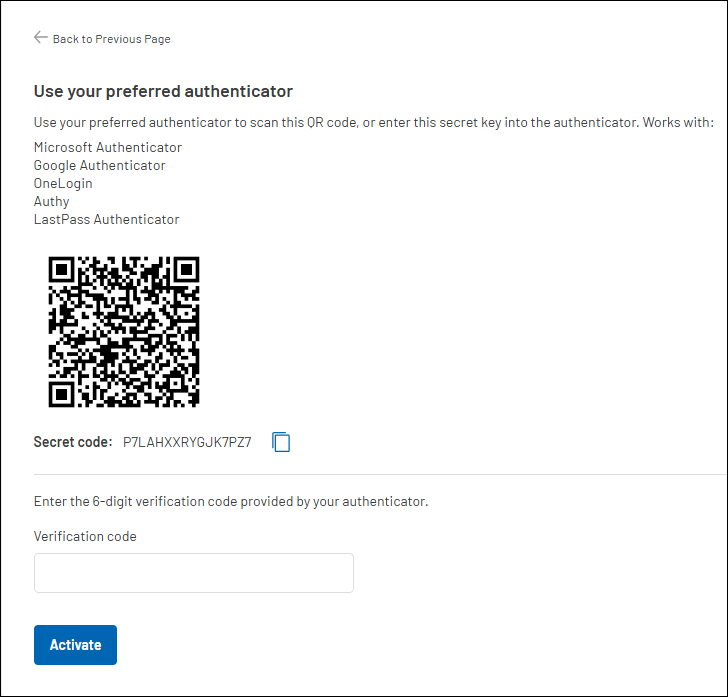Select the secret code text P7LAHXXRYGJK7PZ7
The width and height of the screenshot is (728, 697).
tap(187, 442)
